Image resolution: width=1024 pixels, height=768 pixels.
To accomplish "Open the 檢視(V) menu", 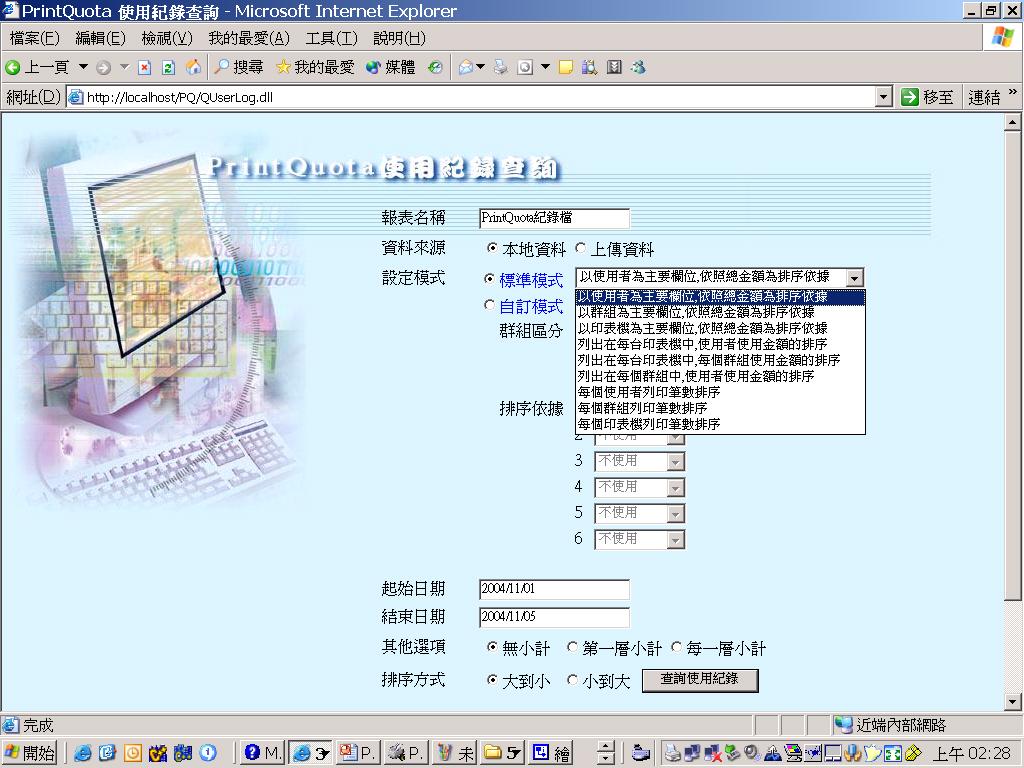I will click(x=167, y=38).
